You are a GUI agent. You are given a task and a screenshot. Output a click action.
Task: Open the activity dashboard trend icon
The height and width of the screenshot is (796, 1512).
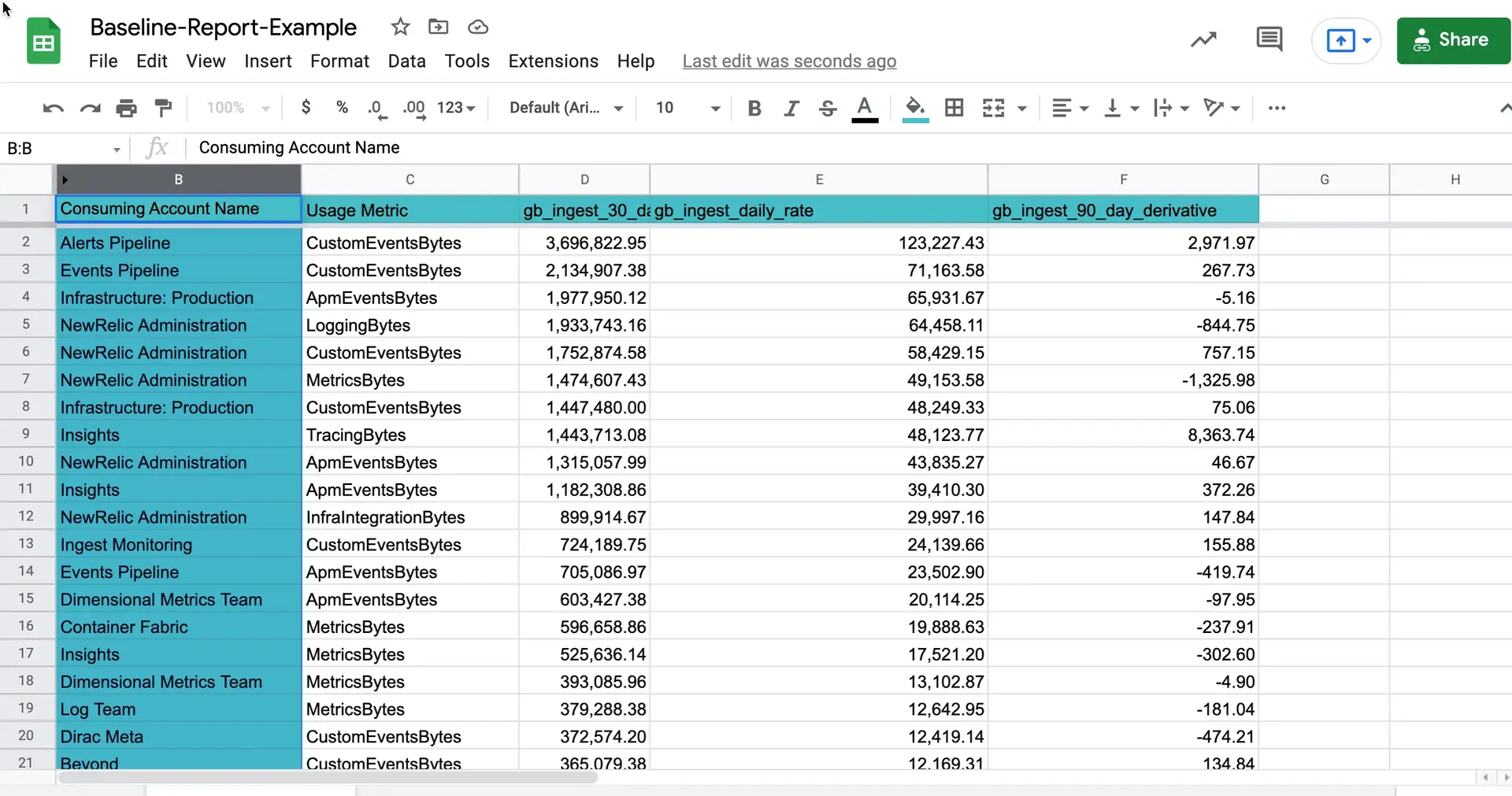coord(1203,39)
